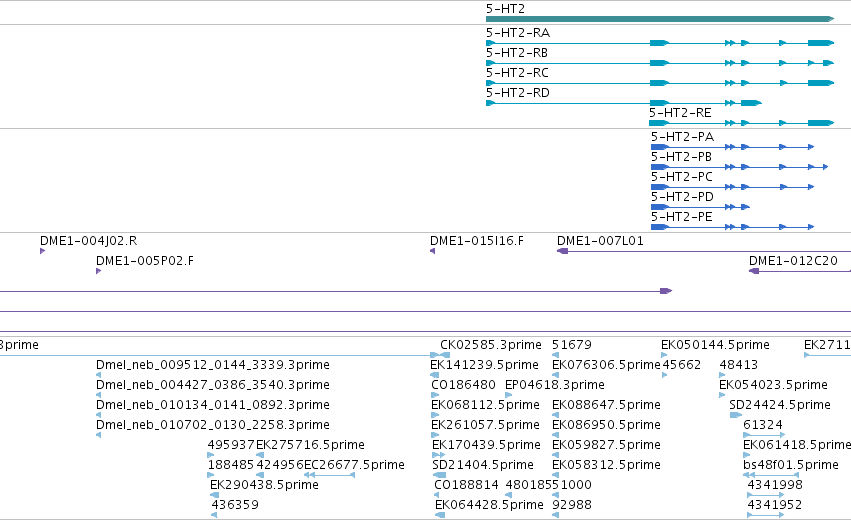Click the CK02585.3prime feature label
The height and width of the screenshot is (520, 851).
pos(491,345)
